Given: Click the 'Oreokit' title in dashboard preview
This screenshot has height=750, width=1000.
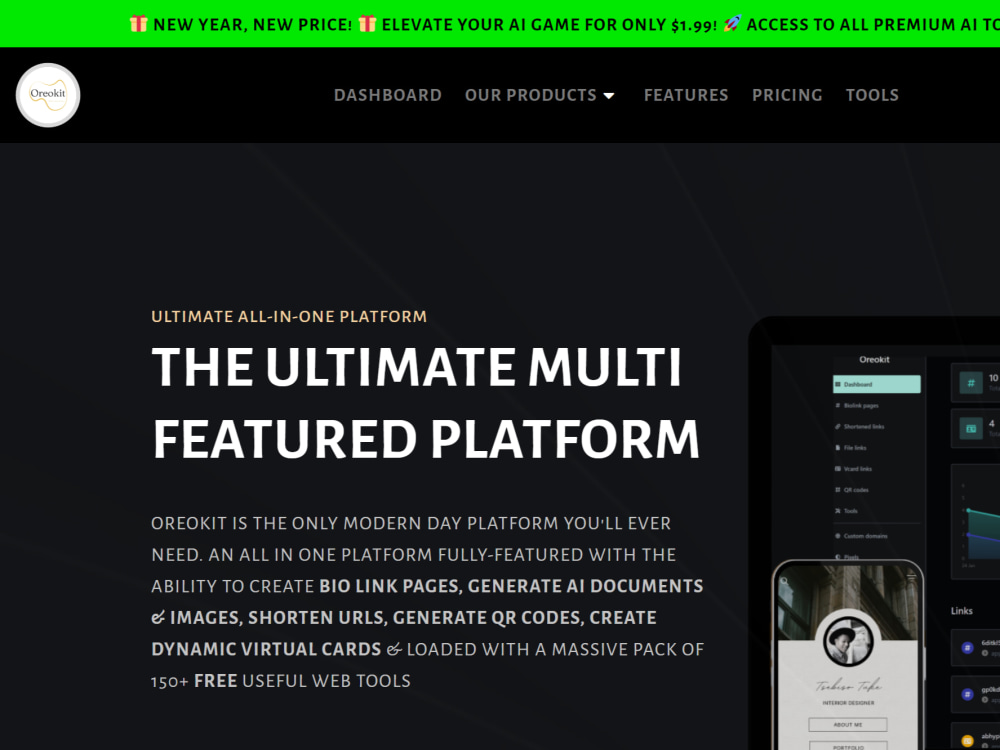Looking at the screenshot, I should point(874,360).
